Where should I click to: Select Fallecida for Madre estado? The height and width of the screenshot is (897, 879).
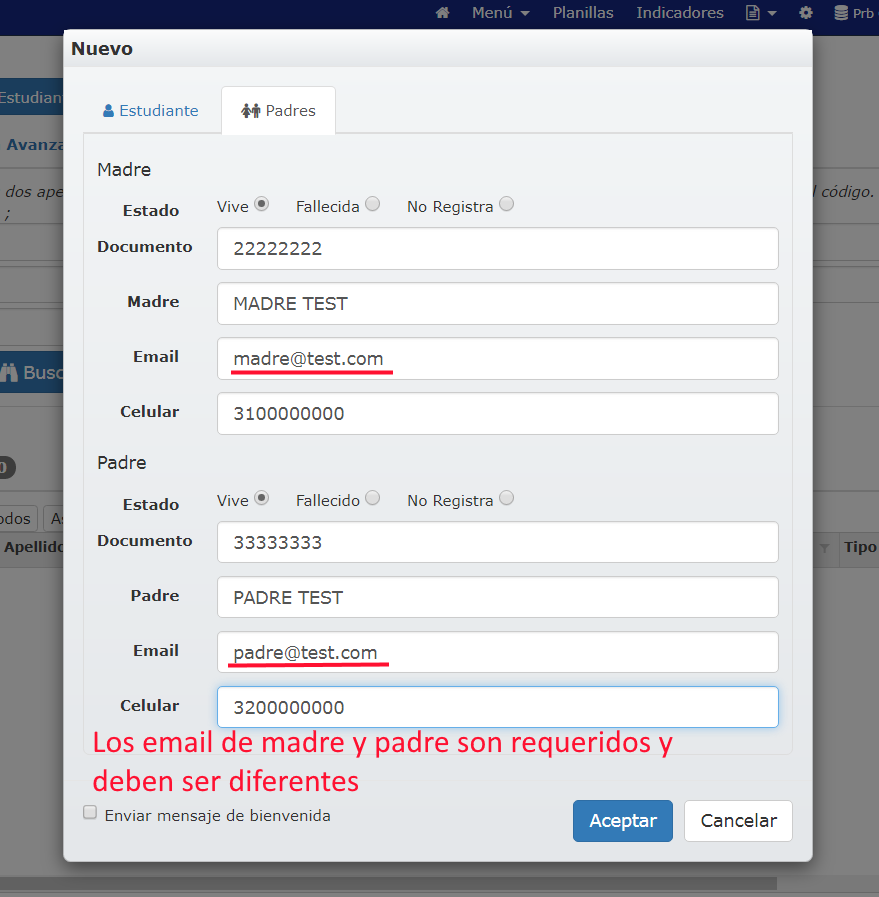coord(372,204)
